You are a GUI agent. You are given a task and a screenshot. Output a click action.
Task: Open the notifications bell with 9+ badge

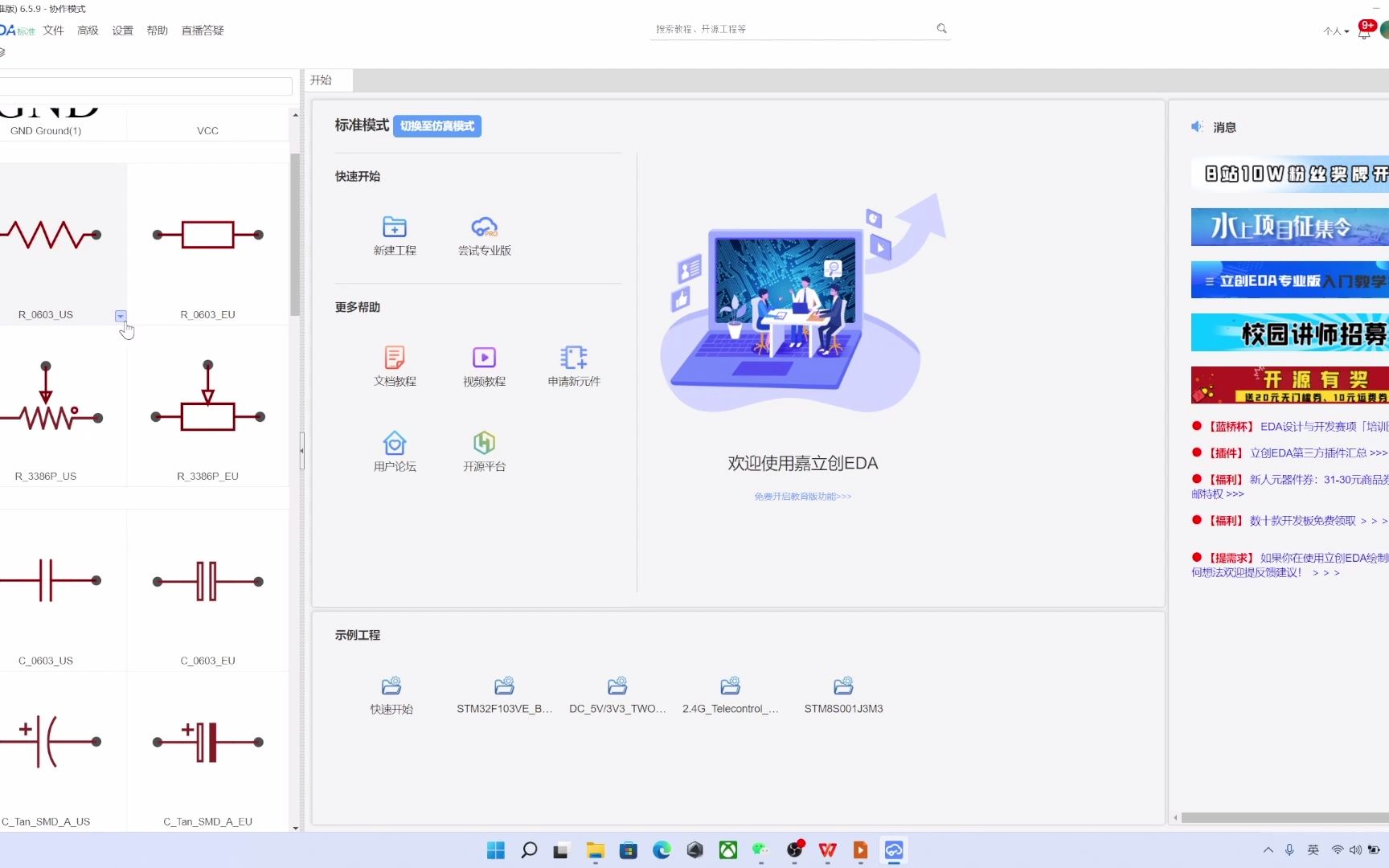coord(1365,31)
